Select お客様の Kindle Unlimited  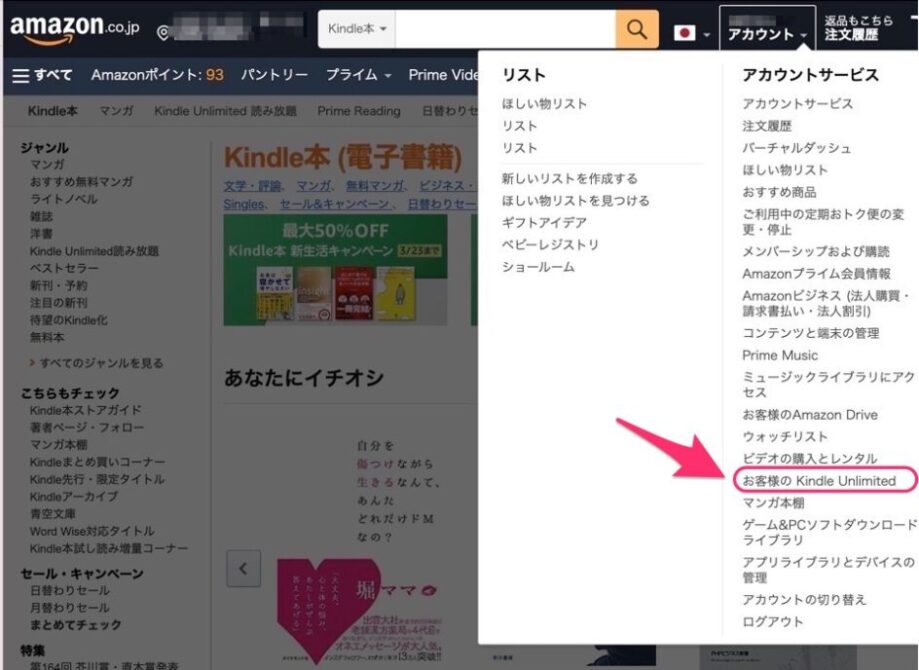[819, 481]
